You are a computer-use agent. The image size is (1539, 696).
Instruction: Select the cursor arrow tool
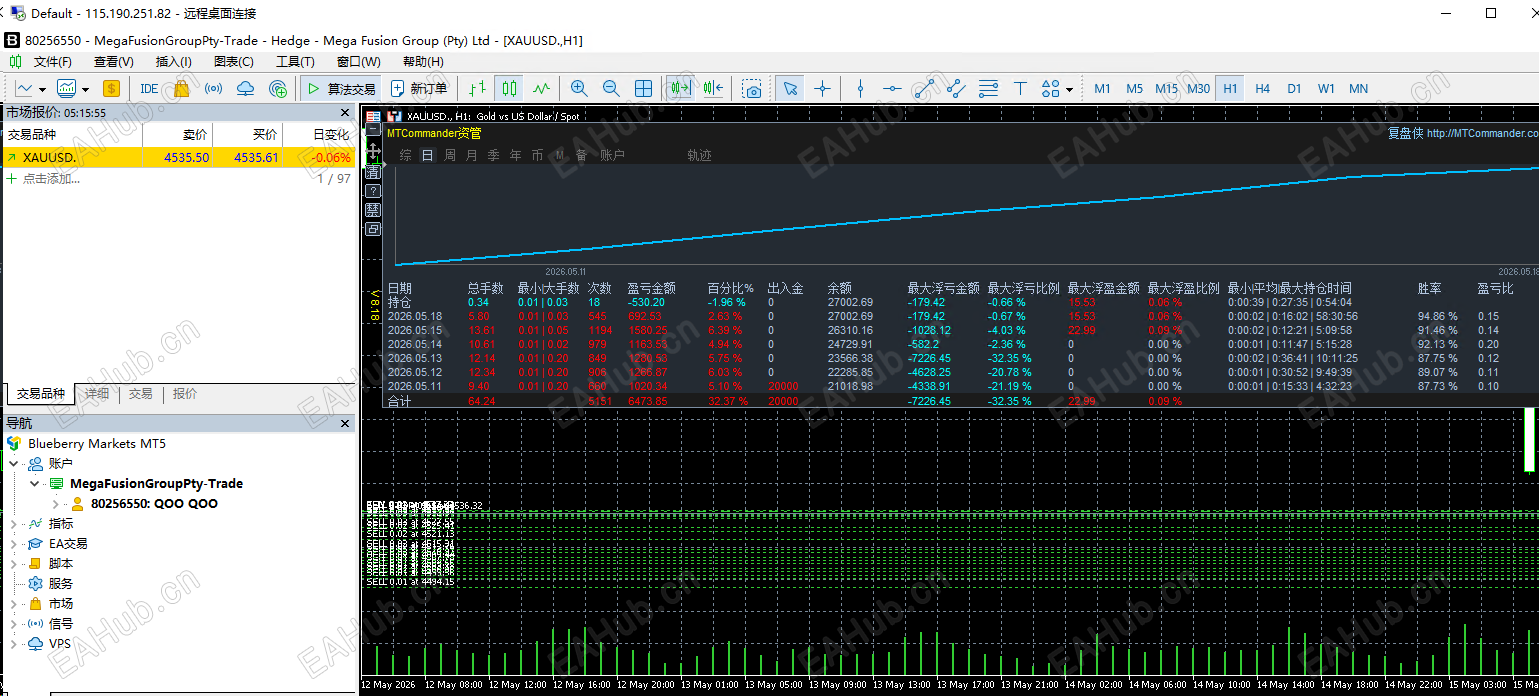[790, 88]
